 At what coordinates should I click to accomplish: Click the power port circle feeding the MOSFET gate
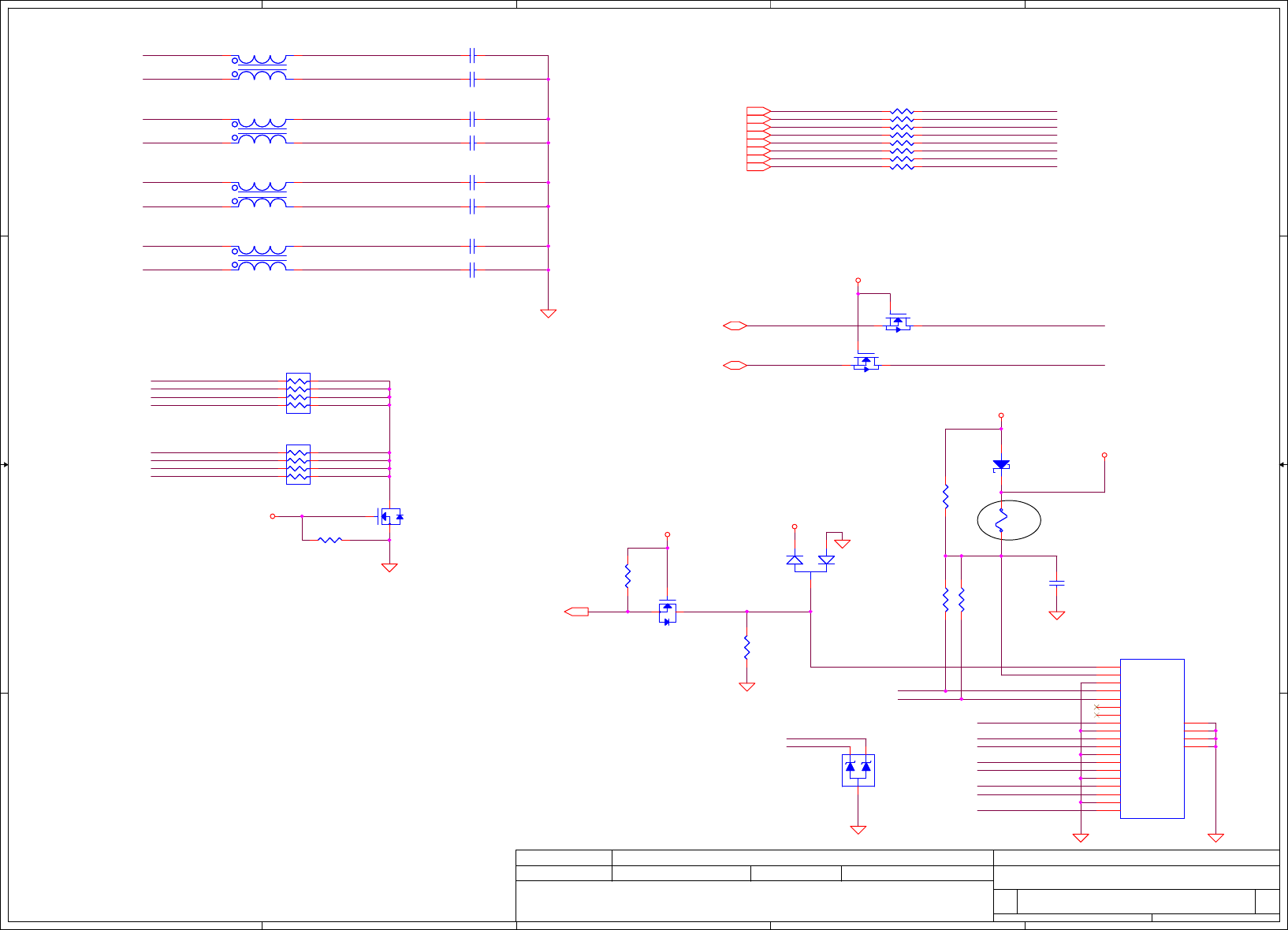pyautogui.click(x=273, y=516)
